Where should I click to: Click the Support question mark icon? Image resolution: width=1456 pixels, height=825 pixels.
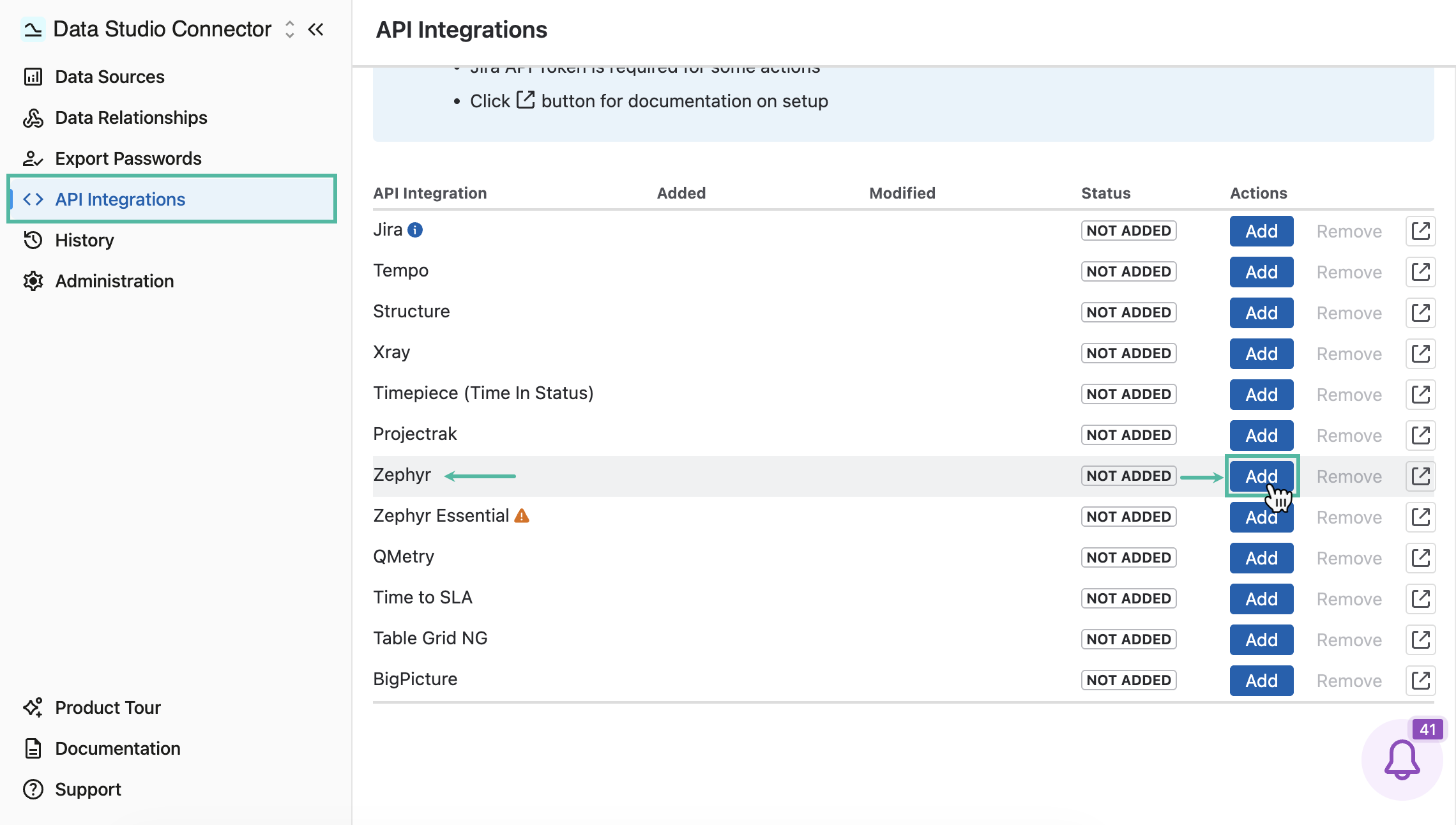[33, 789]
